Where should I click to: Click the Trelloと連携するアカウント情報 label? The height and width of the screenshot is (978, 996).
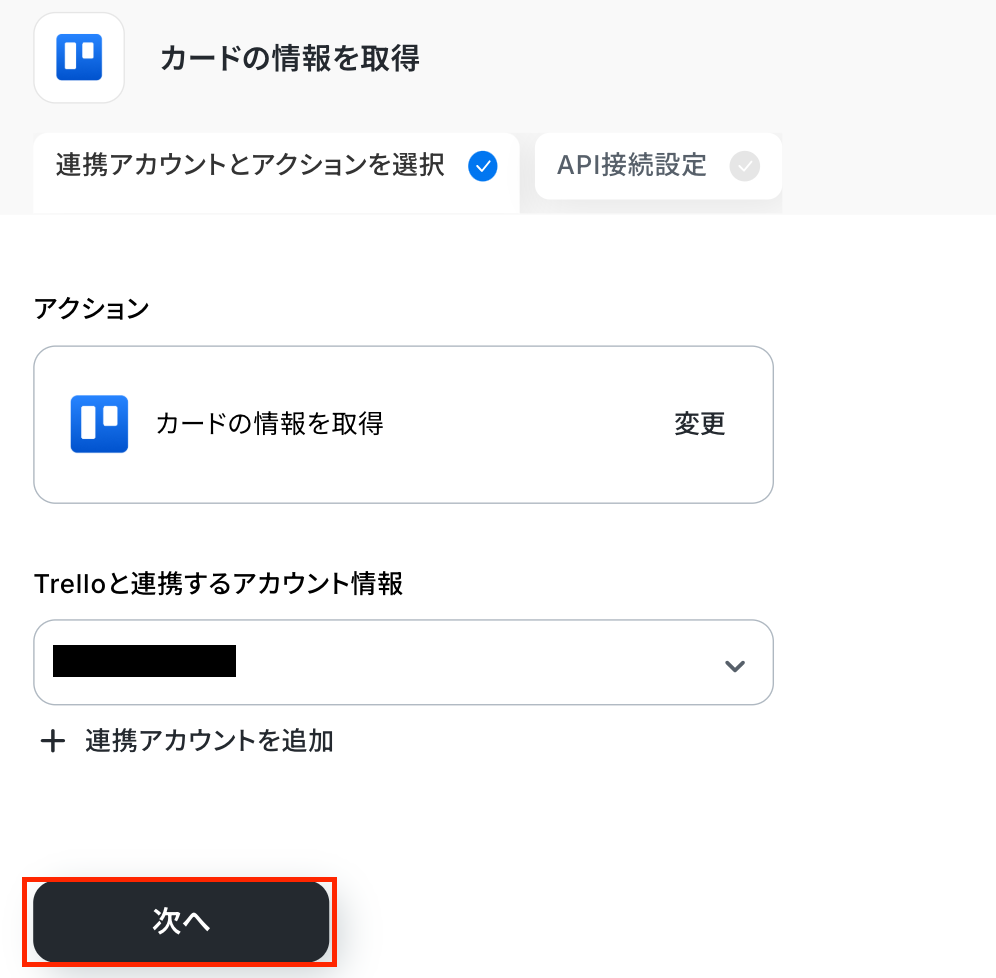pos(218,584)
